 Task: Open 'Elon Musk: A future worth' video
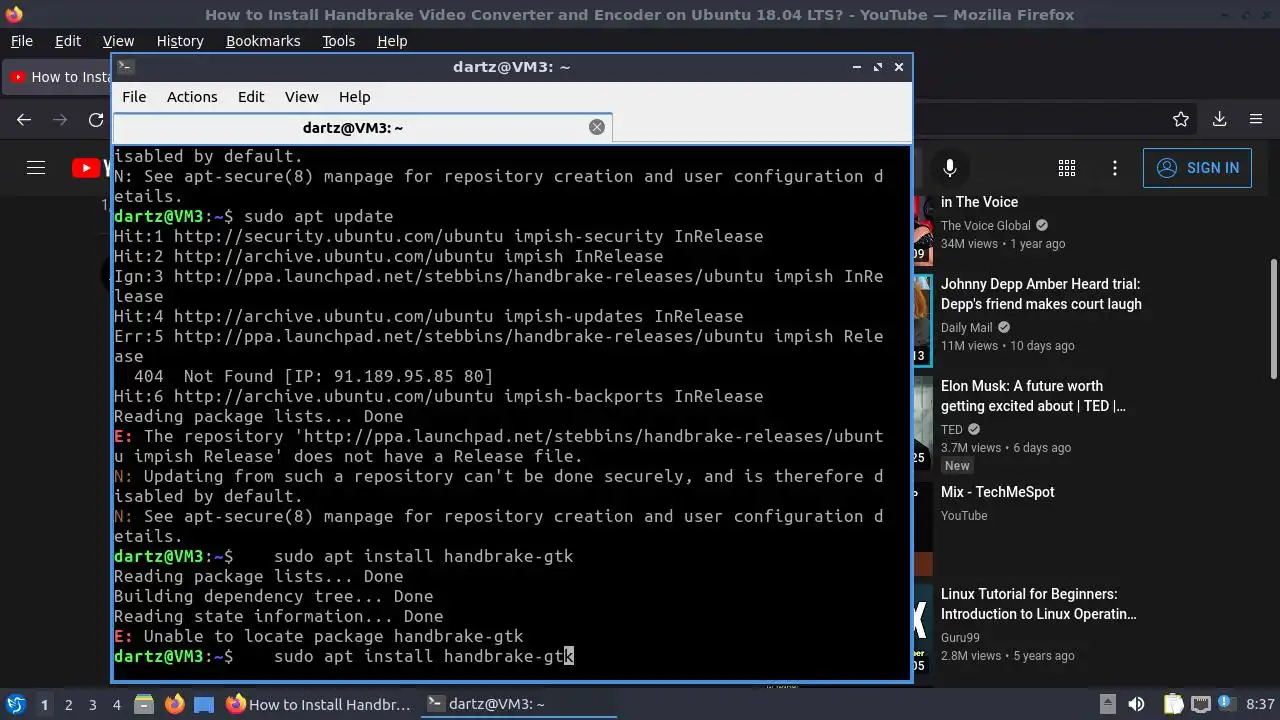click(1033, 396)
